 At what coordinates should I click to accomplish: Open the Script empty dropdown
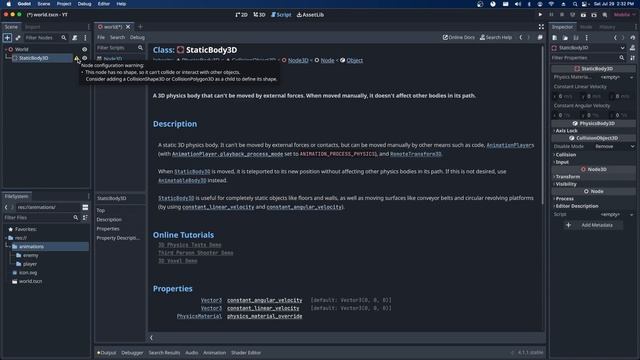(x=617, y=215)
